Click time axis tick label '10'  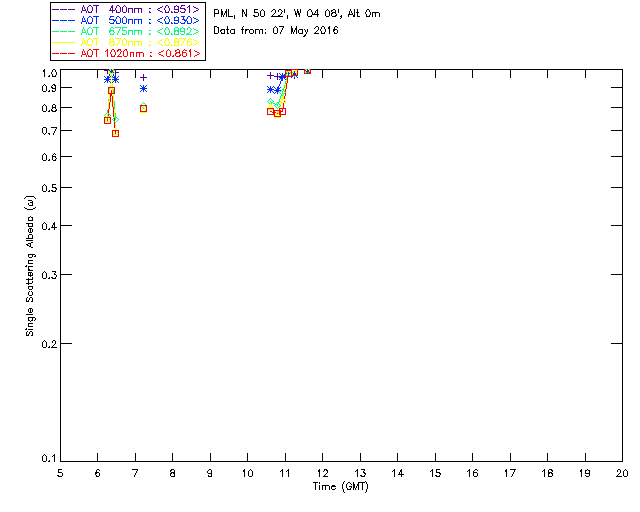pyautogui.click(x=248, y=473)
